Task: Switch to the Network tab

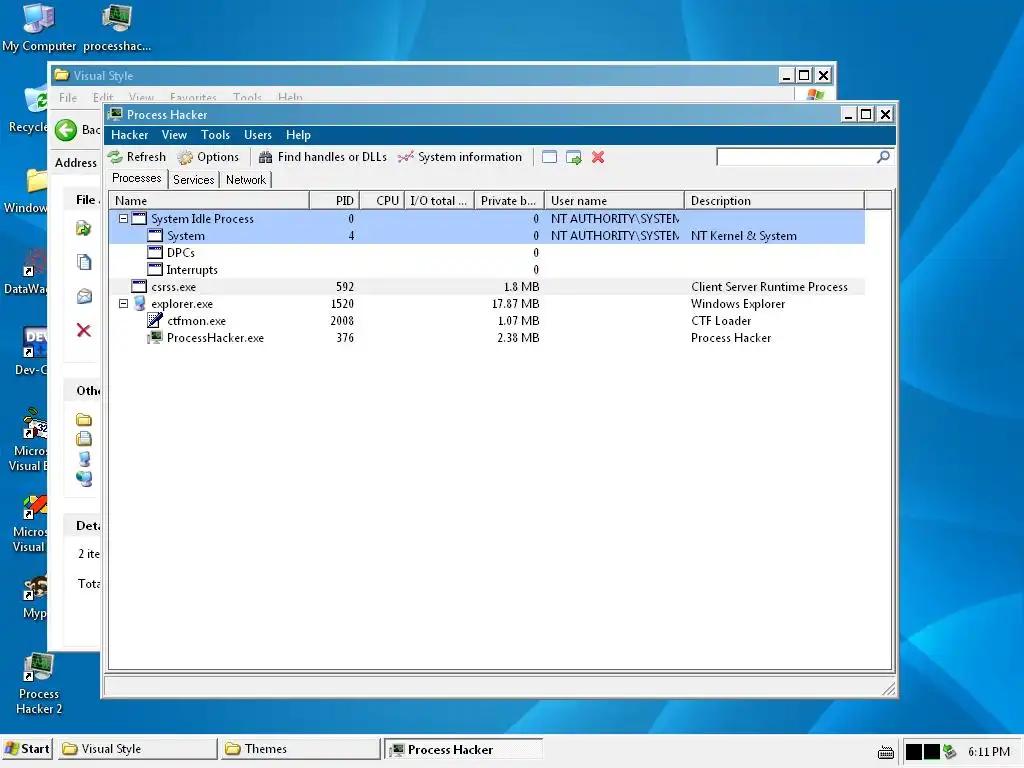Action: tap(246, 180)
